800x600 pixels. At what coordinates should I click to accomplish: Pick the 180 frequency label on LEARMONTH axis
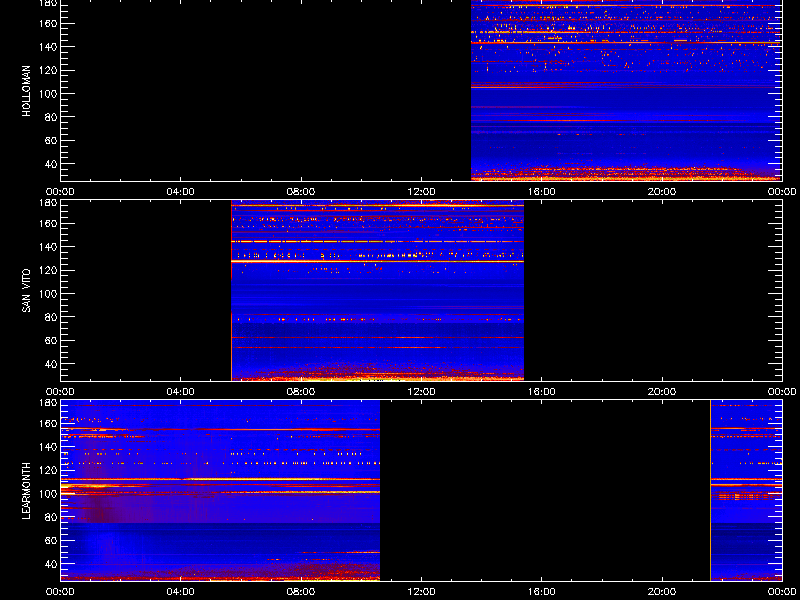click(48, 403)
